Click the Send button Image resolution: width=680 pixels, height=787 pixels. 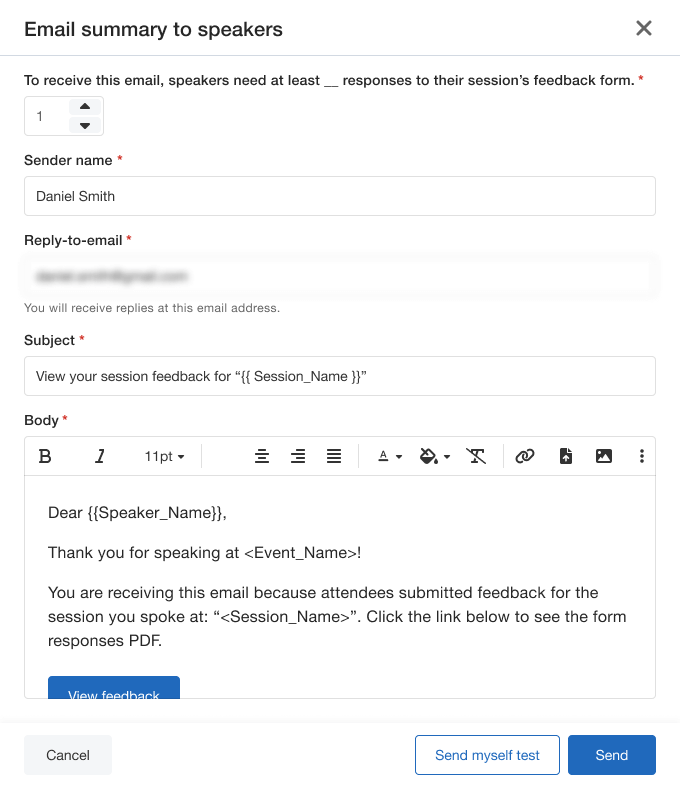611,755
